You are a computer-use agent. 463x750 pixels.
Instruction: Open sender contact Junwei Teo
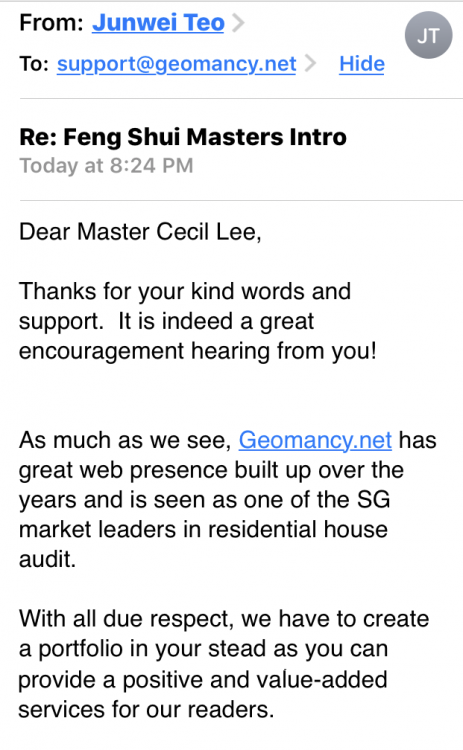pyautogui.click(x=158, y=22)
